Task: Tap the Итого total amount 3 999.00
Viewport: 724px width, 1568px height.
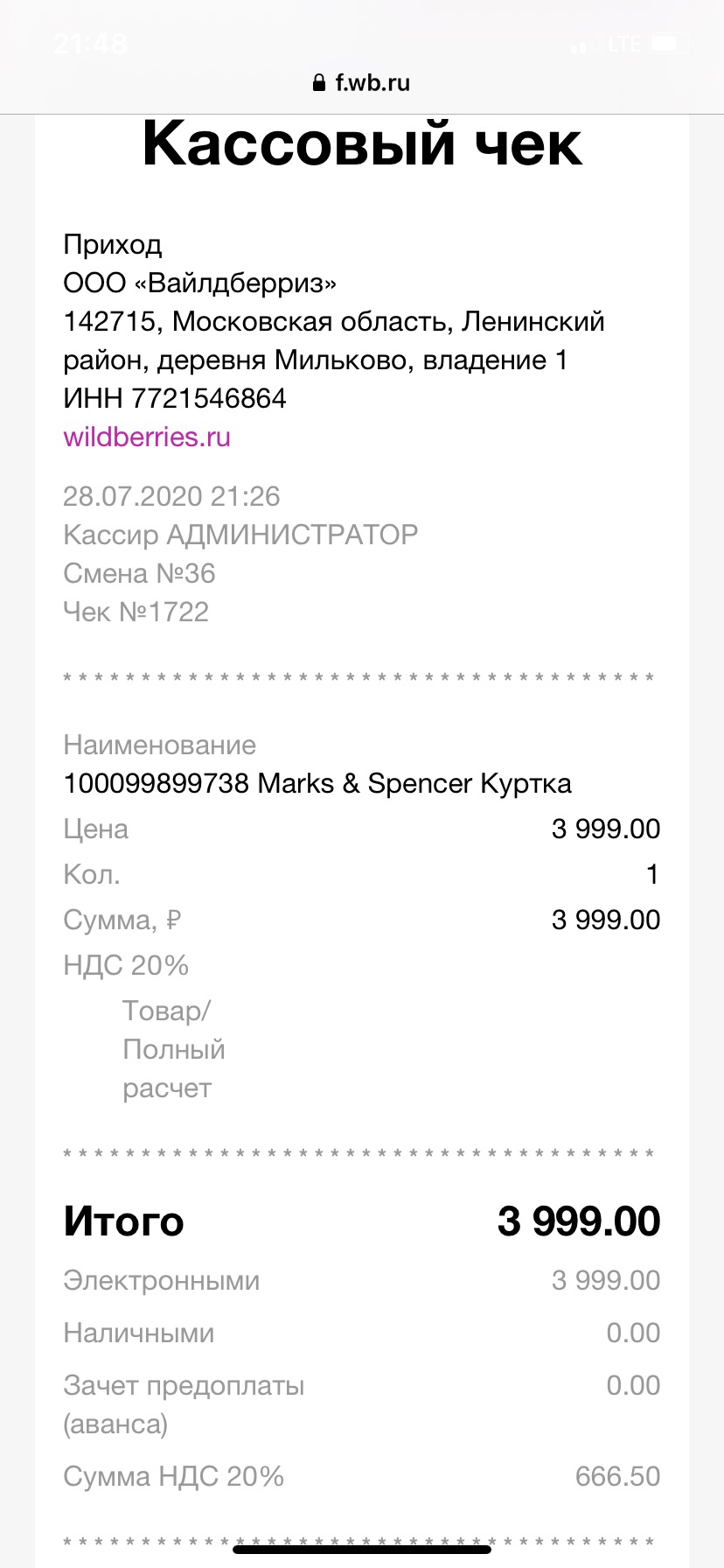Action: tap(579, 1221)
